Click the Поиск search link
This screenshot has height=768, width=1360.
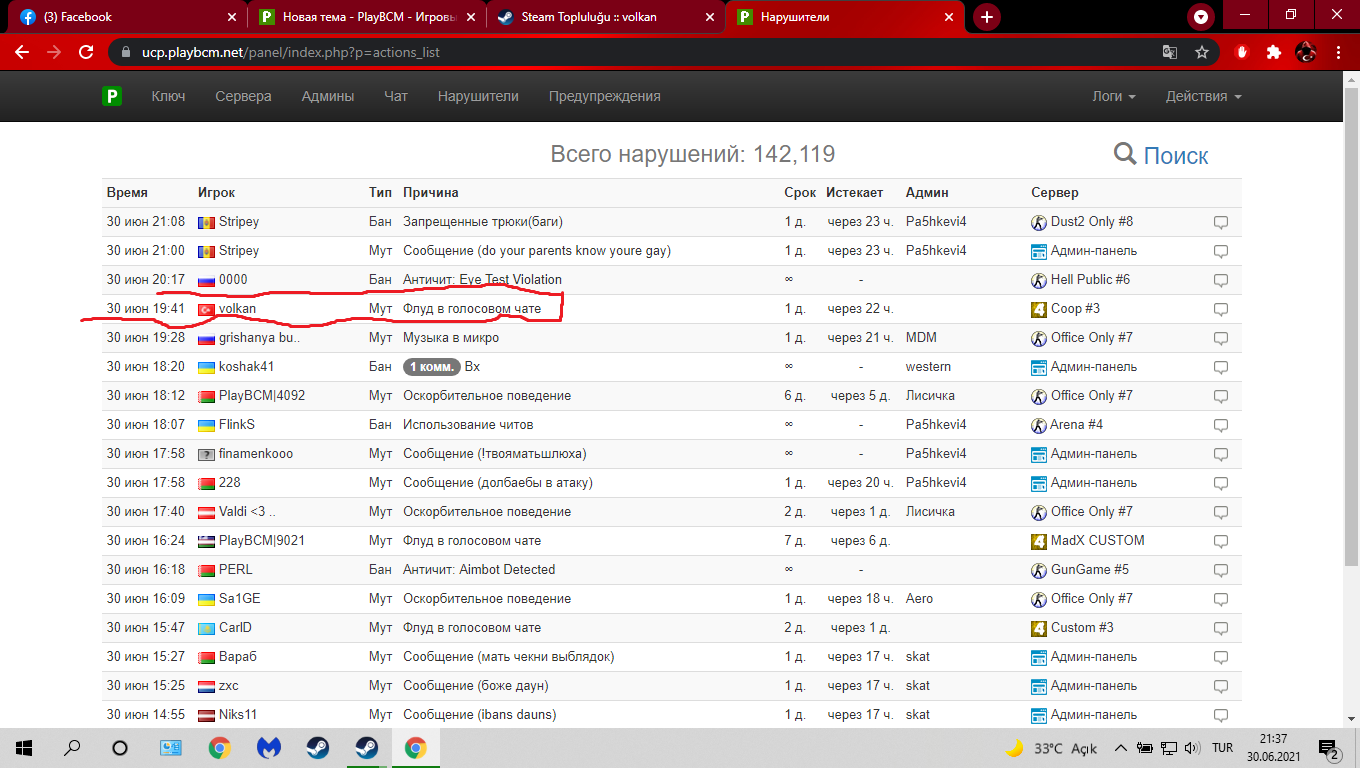click(1175, 155)
